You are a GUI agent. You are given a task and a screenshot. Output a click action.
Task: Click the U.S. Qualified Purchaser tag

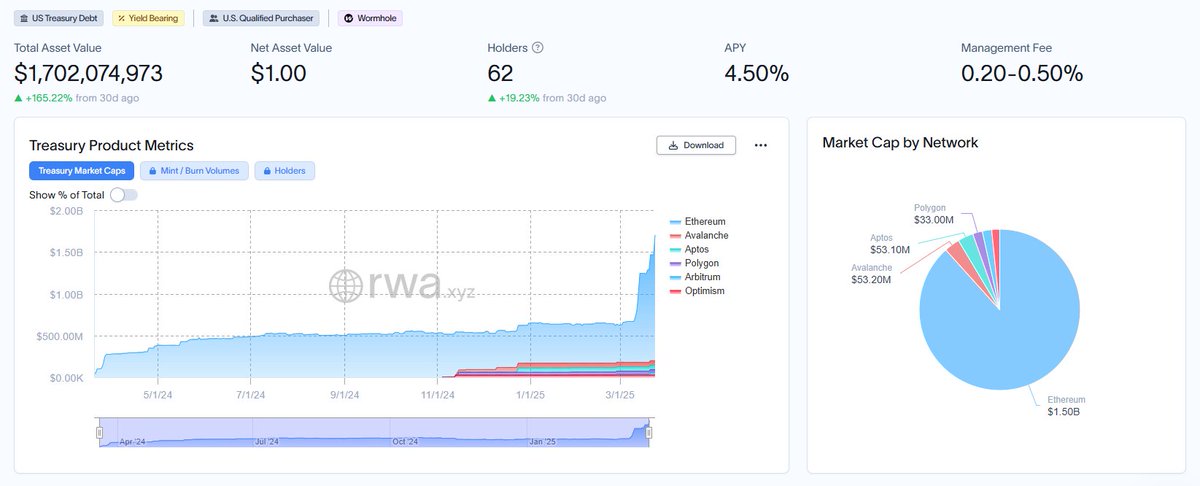[x=261, y=18]
